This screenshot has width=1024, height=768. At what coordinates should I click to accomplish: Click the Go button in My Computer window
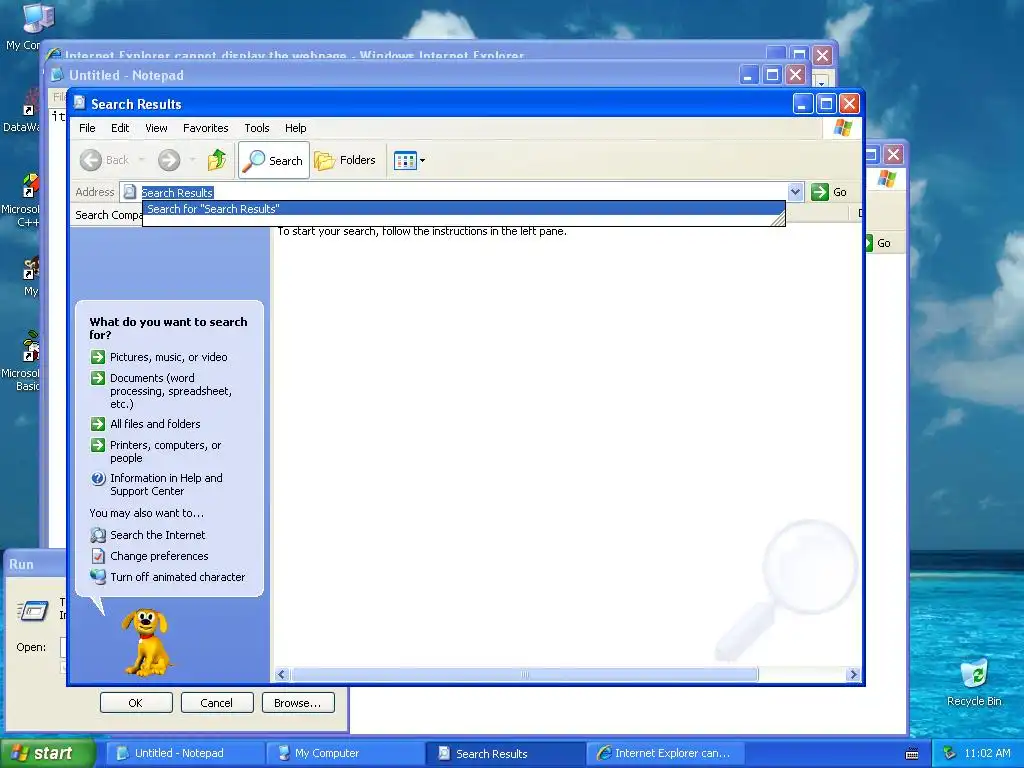(x=878, y=243)
